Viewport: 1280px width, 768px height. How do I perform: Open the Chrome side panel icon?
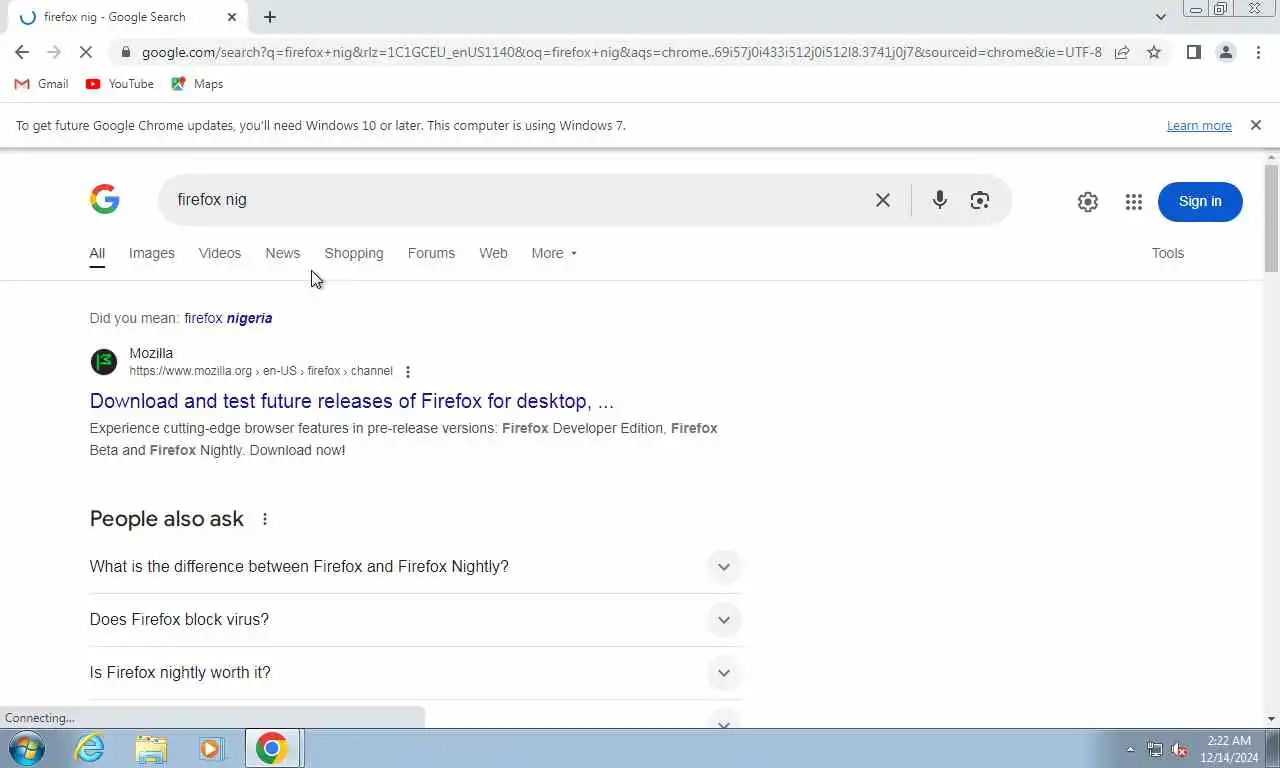[x=1193, y=52]
